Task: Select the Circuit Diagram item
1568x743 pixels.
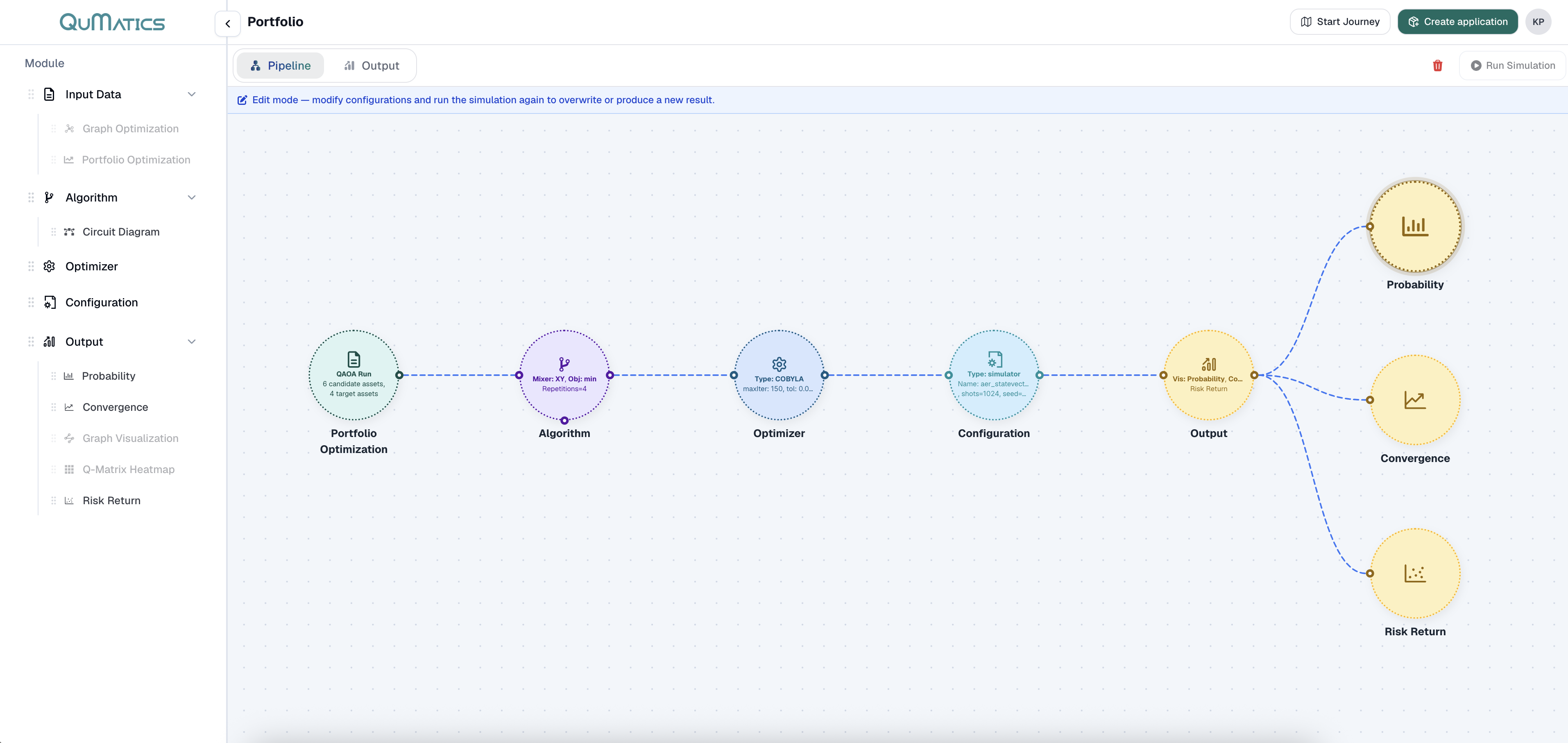Action: point(121,232)
